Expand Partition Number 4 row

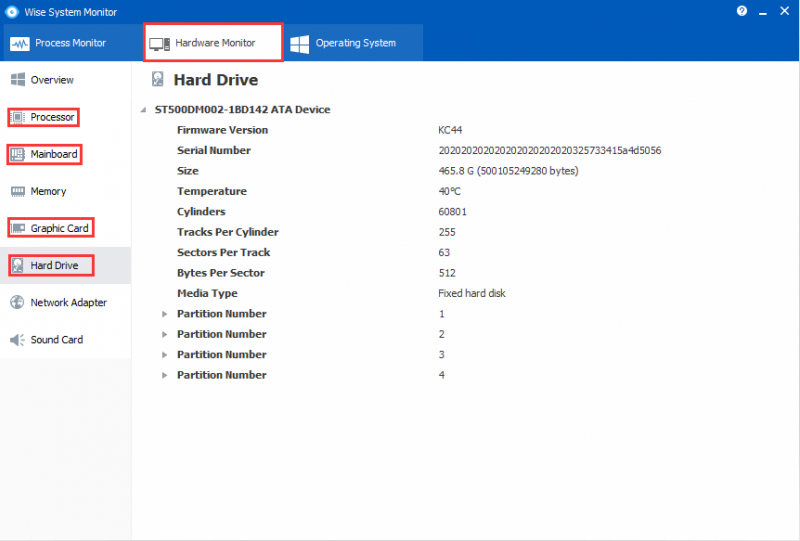(x=164, y=375)
